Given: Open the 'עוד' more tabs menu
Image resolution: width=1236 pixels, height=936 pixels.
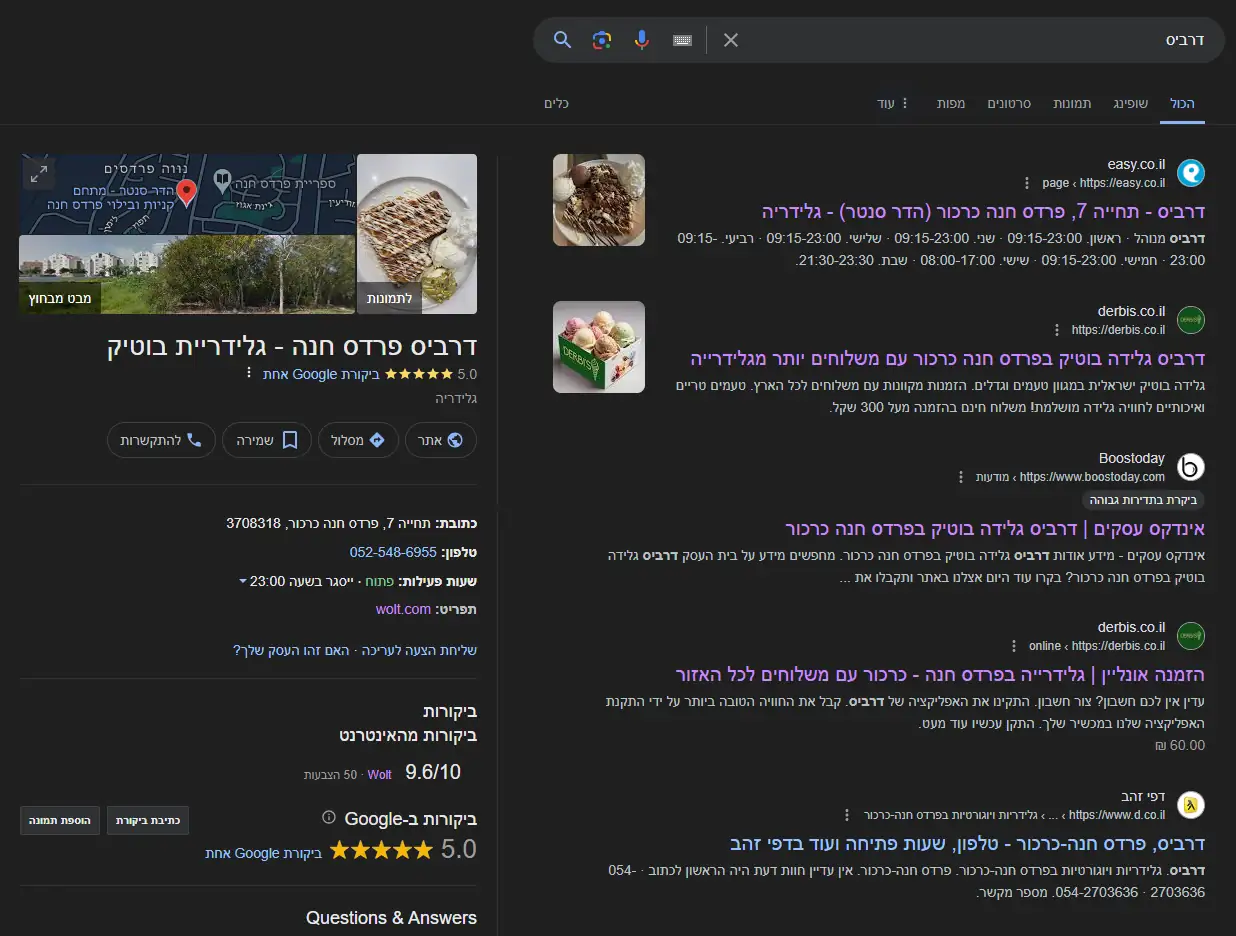Looking at the screenshot, I should [893, 103].
